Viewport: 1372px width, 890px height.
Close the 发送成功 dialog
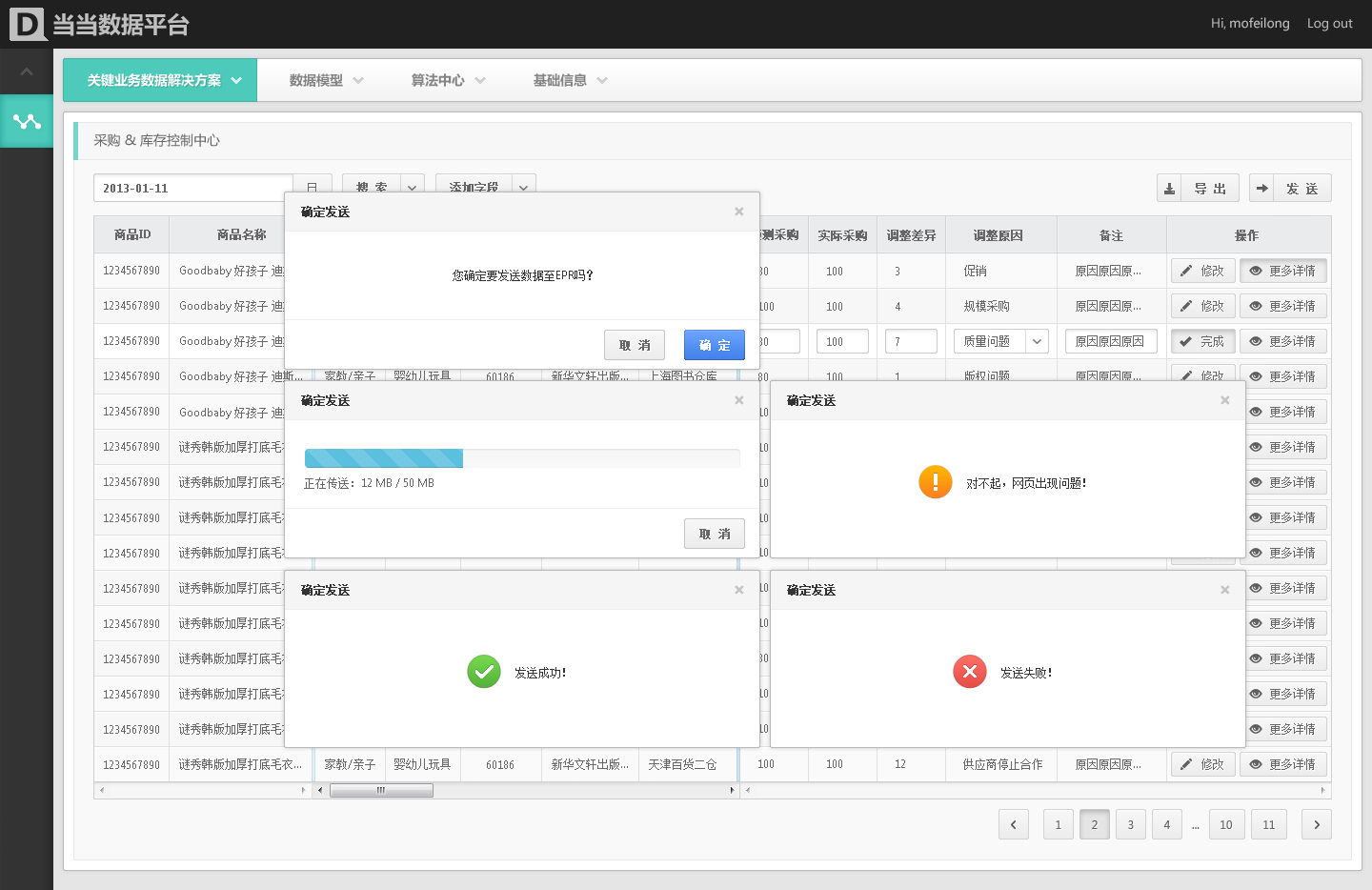click(738, 590)
